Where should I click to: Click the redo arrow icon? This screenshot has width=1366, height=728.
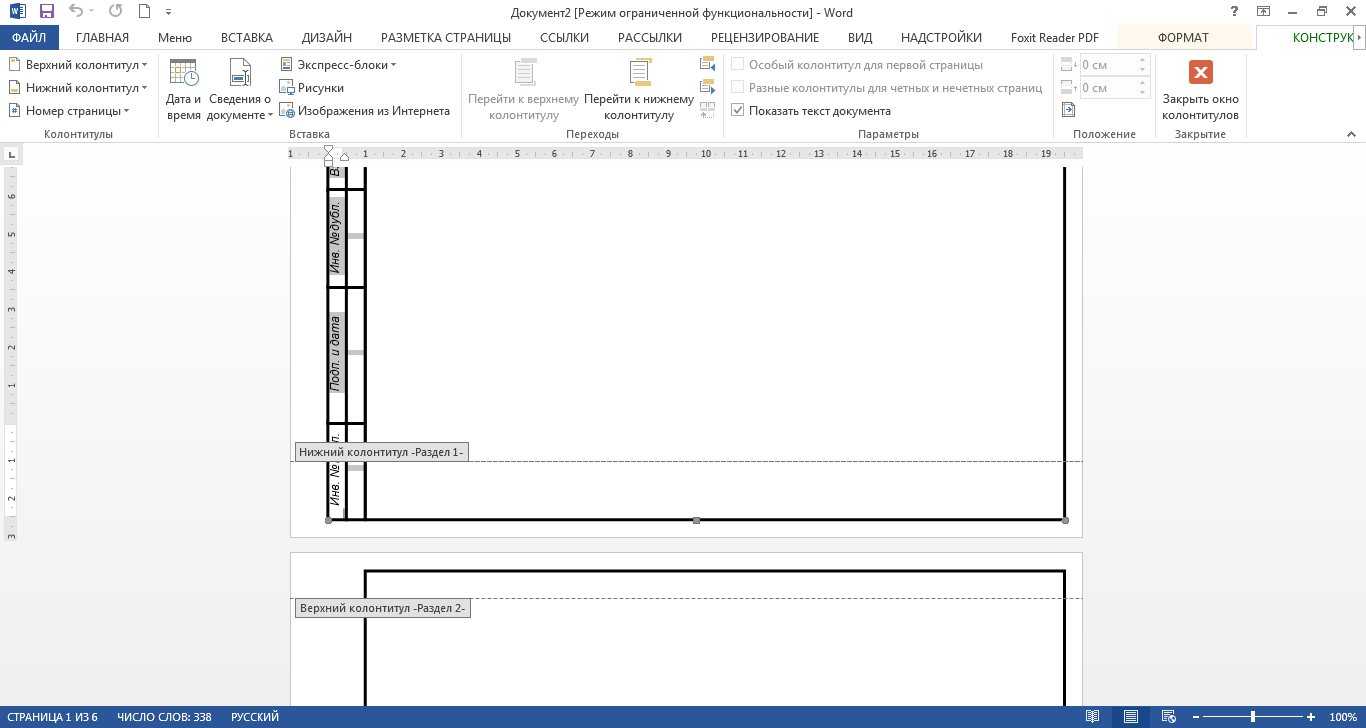pyautogui.click(x=114, y=12)
